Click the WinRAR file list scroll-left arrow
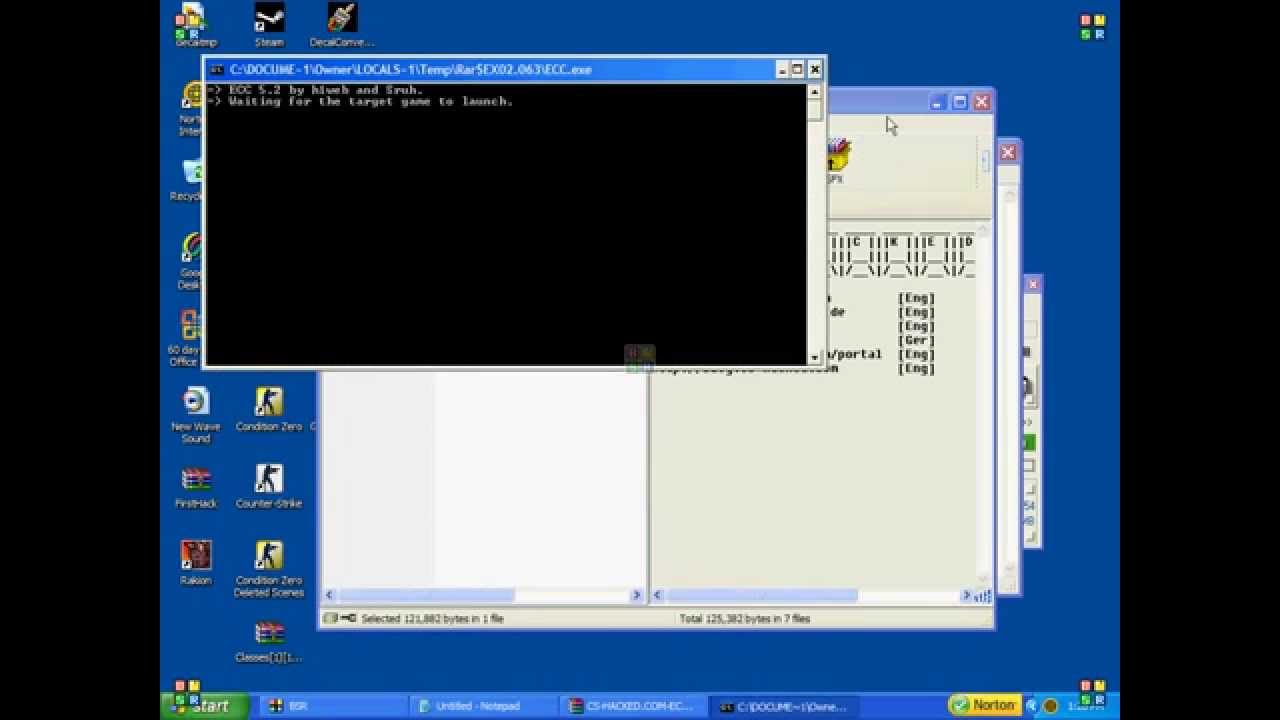This screenshot has height=720, width=1280. click(329, 595)
